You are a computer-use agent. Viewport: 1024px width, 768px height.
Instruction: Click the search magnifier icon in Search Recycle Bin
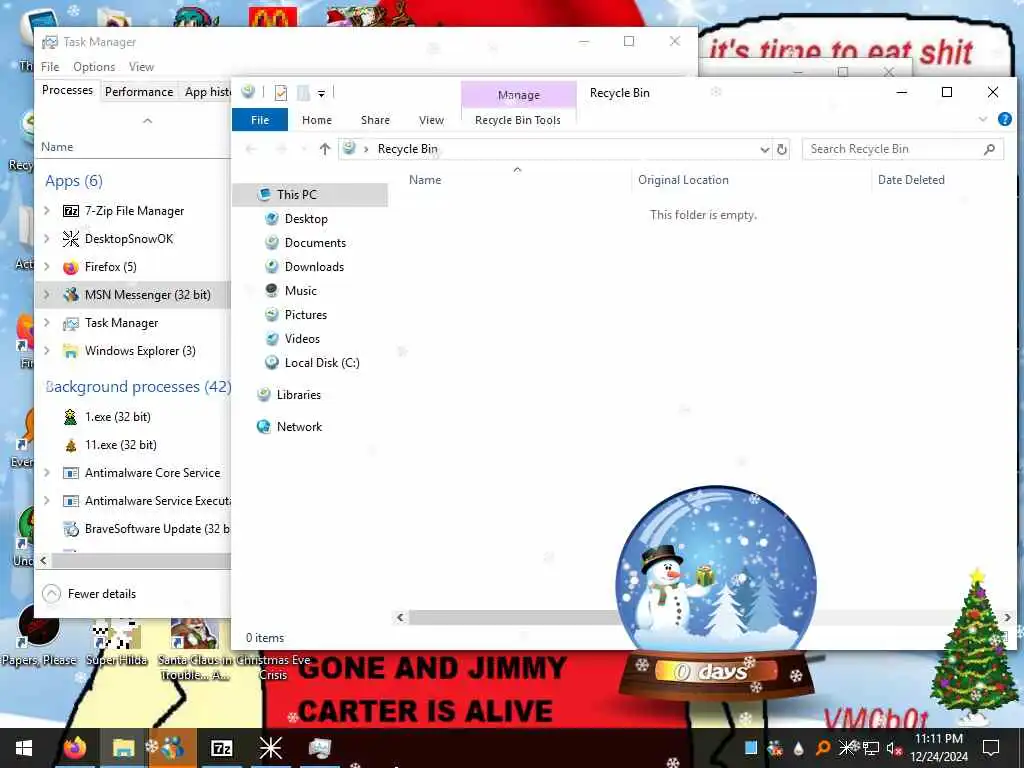[x=989, y=149]
